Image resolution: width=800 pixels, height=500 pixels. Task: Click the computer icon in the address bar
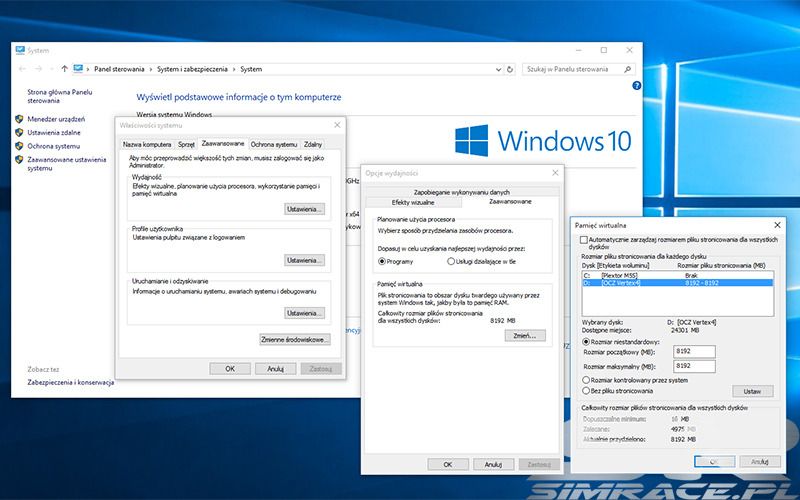point(79,69)
